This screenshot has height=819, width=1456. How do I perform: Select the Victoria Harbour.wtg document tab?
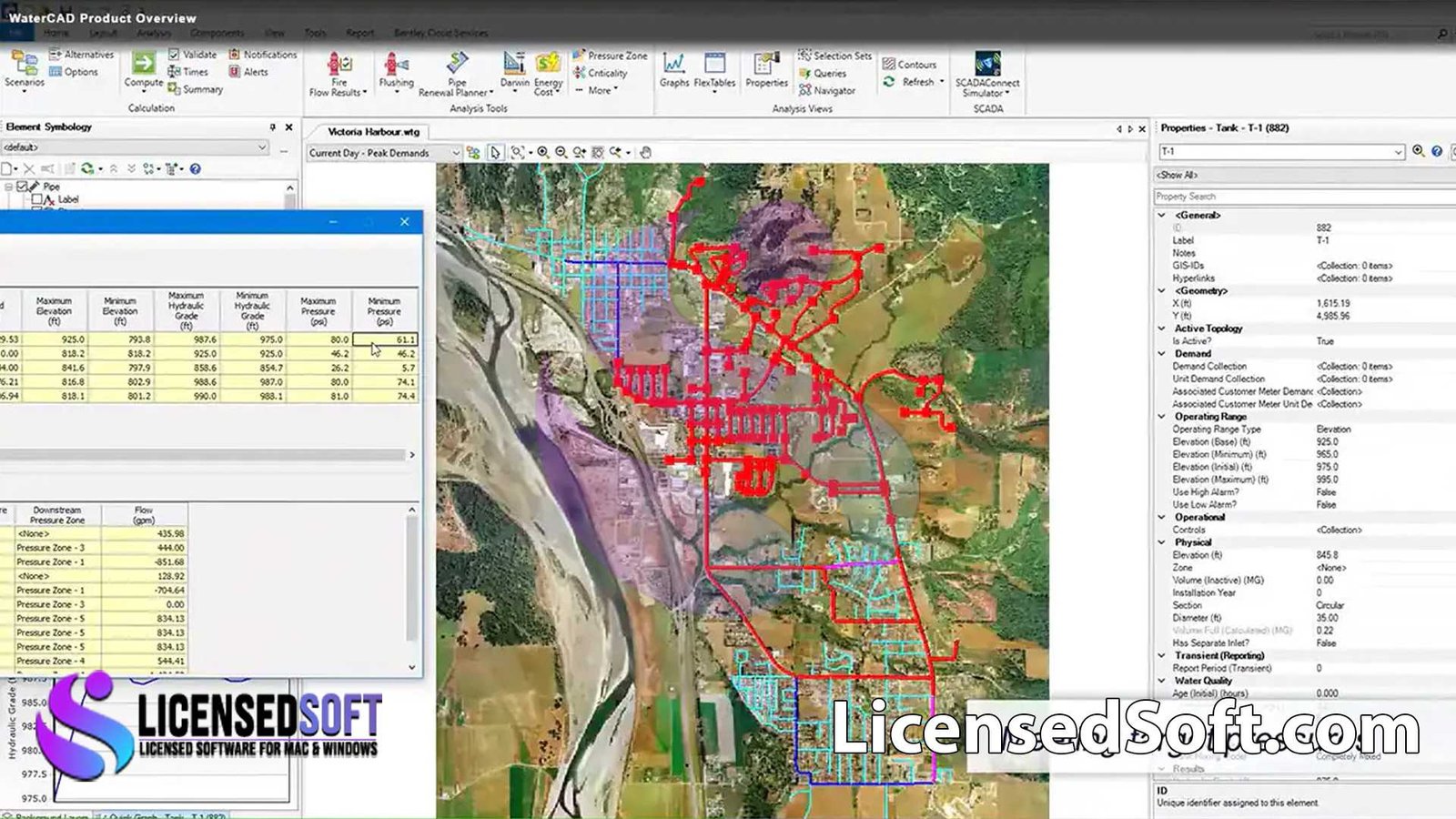click(373, 132)
